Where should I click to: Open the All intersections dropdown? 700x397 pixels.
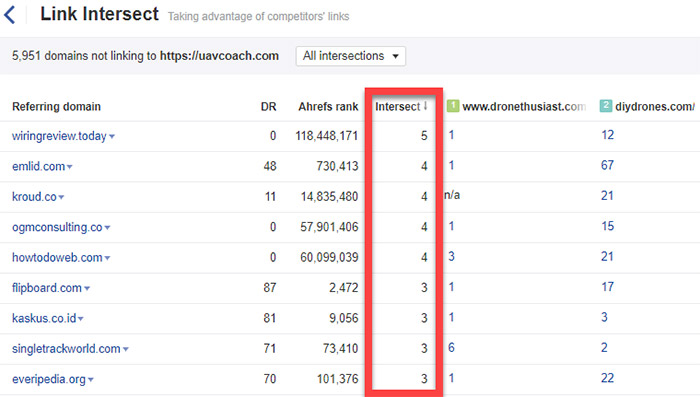[x=350, y=56]
